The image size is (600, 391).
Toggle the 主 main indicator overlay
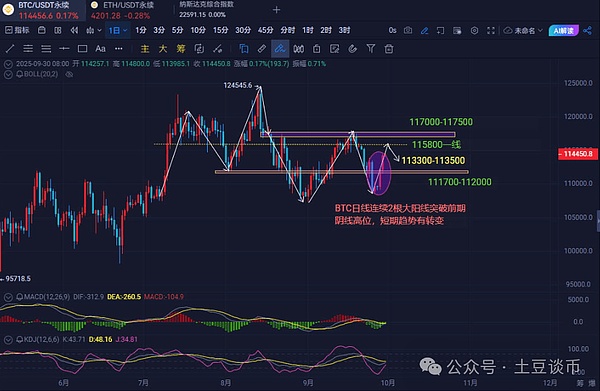[x=145, y=49]
